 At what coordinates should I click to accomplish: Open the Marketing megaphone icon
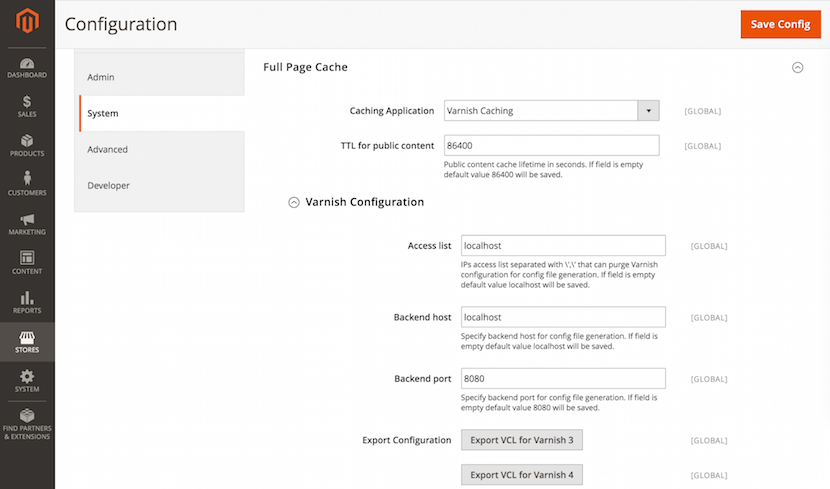tap(27, 219)
